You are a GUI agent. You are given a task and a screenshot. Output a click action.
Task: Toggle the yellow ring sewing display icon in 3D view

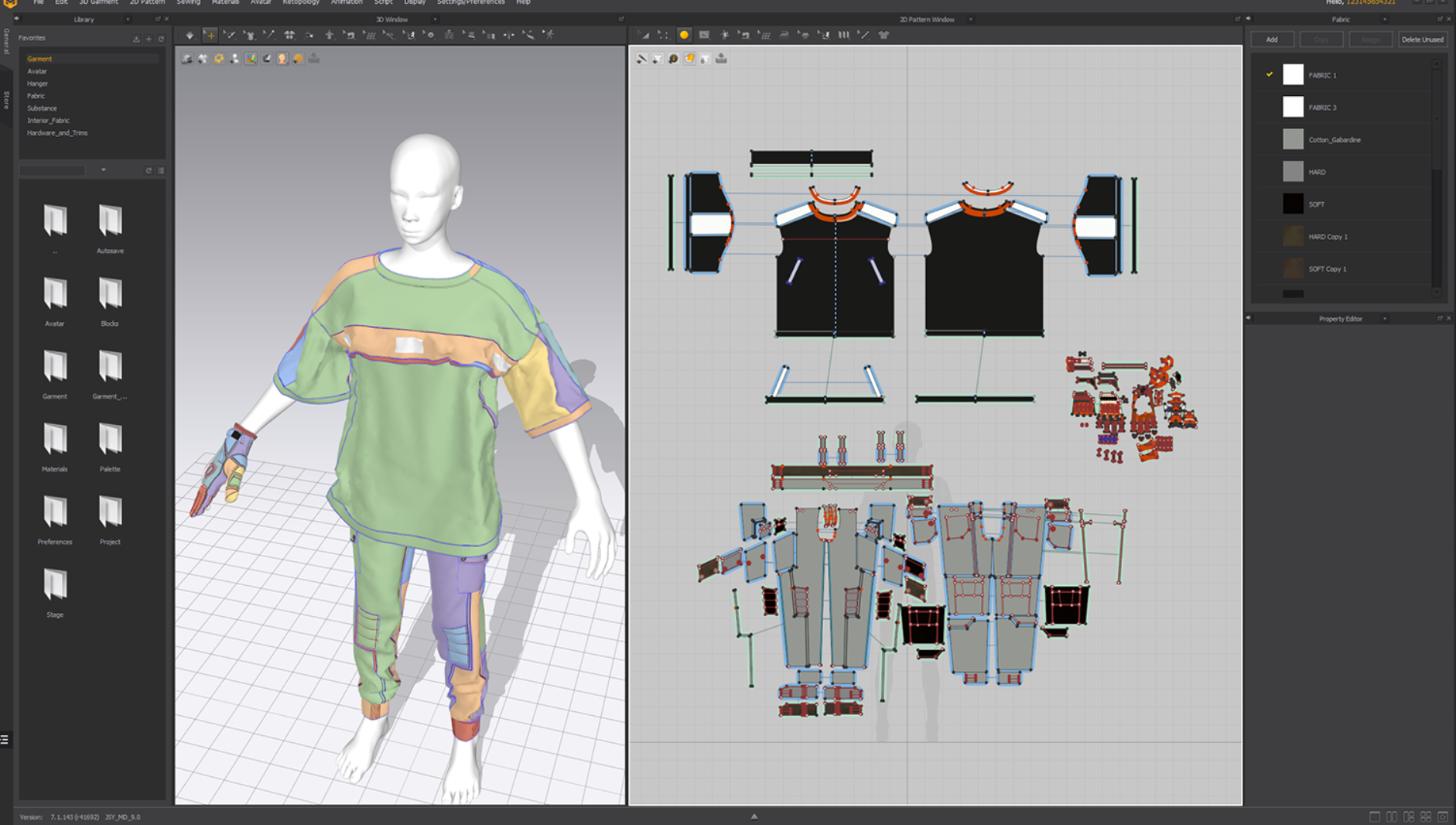(x=219, y=59)
